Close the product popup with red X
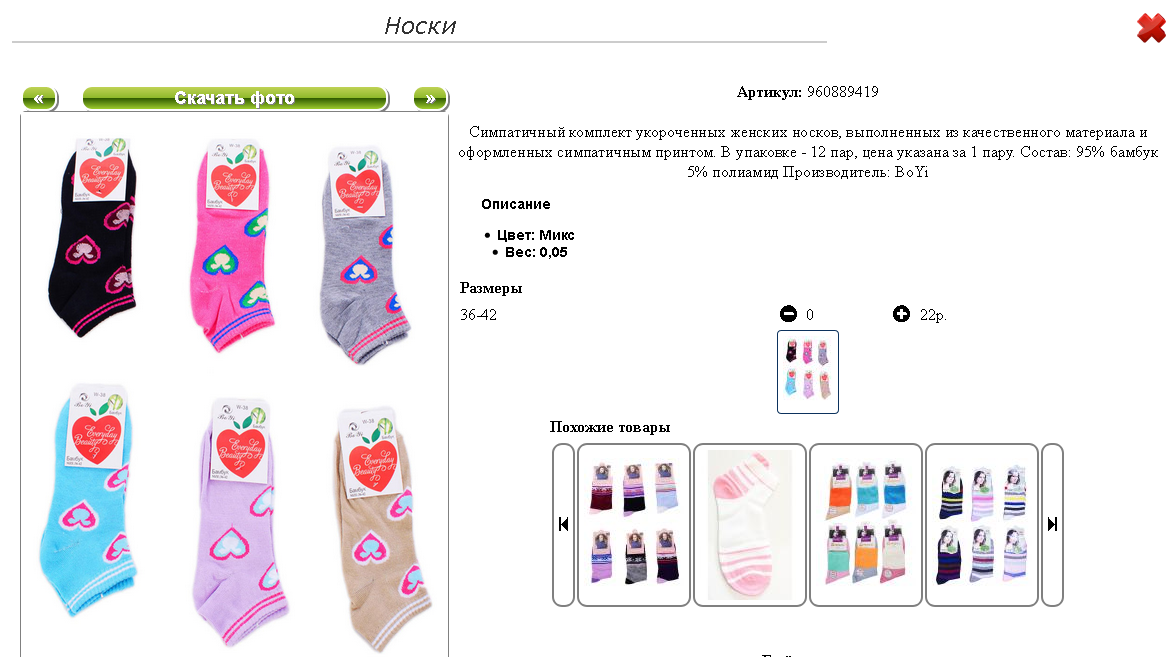The width and height of the screenshot is (1170, 657). point(1151,28)
